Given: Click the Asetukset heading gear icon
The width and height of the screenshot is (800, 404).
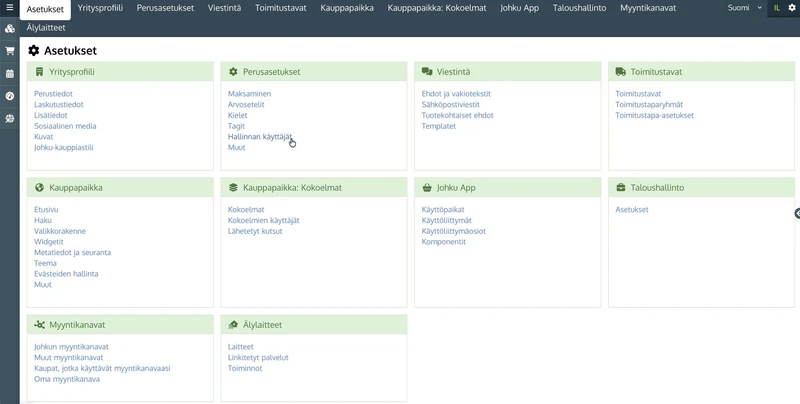Looking at the screenshot, I should 34,50.
